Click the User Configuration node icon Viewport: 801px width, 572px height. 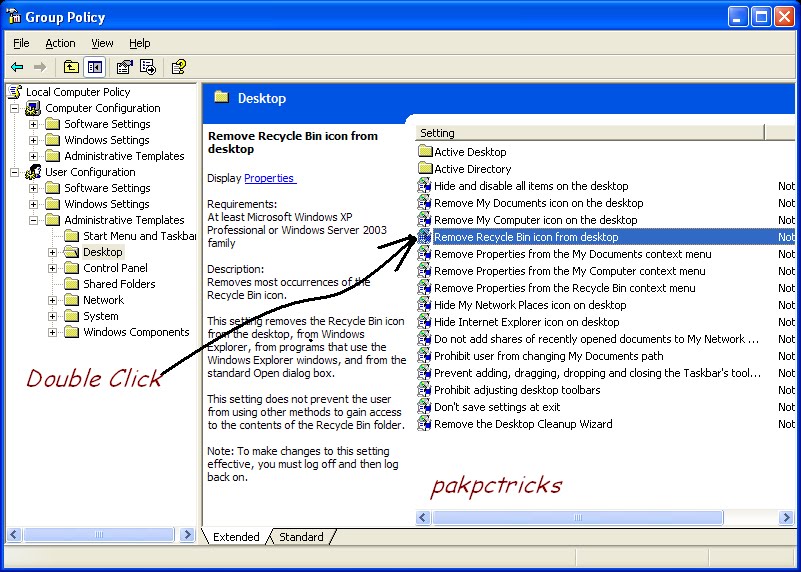point(33,172)
